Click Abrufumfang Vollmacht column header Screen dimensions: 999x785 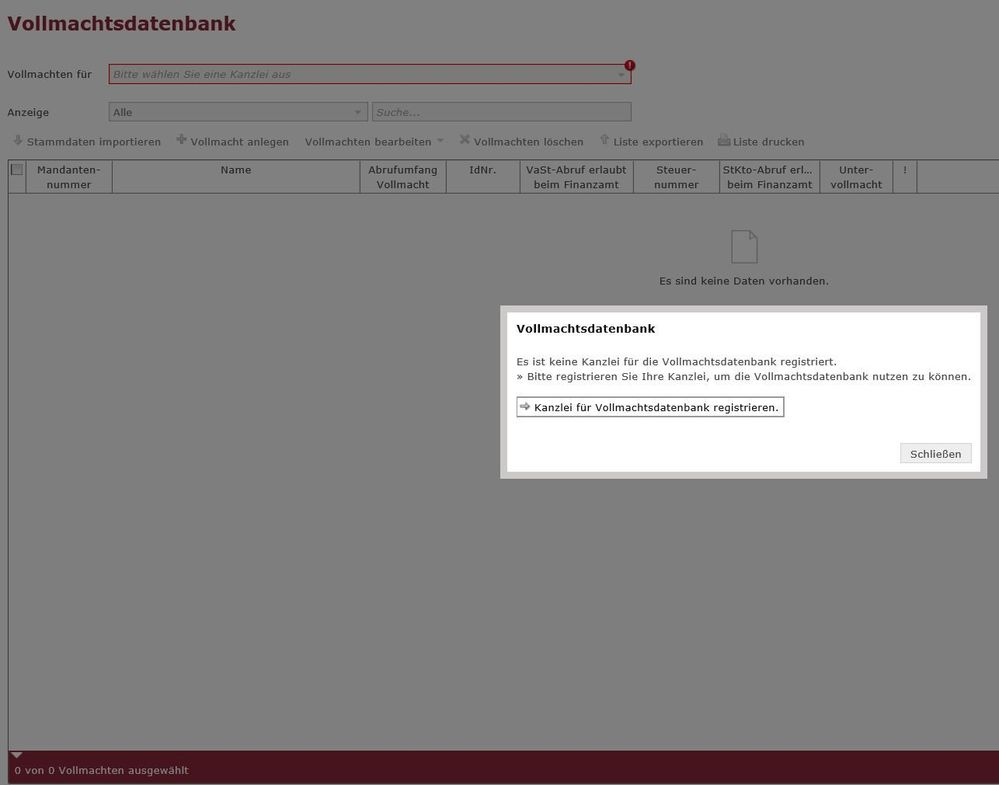click(x=403, y=177)
